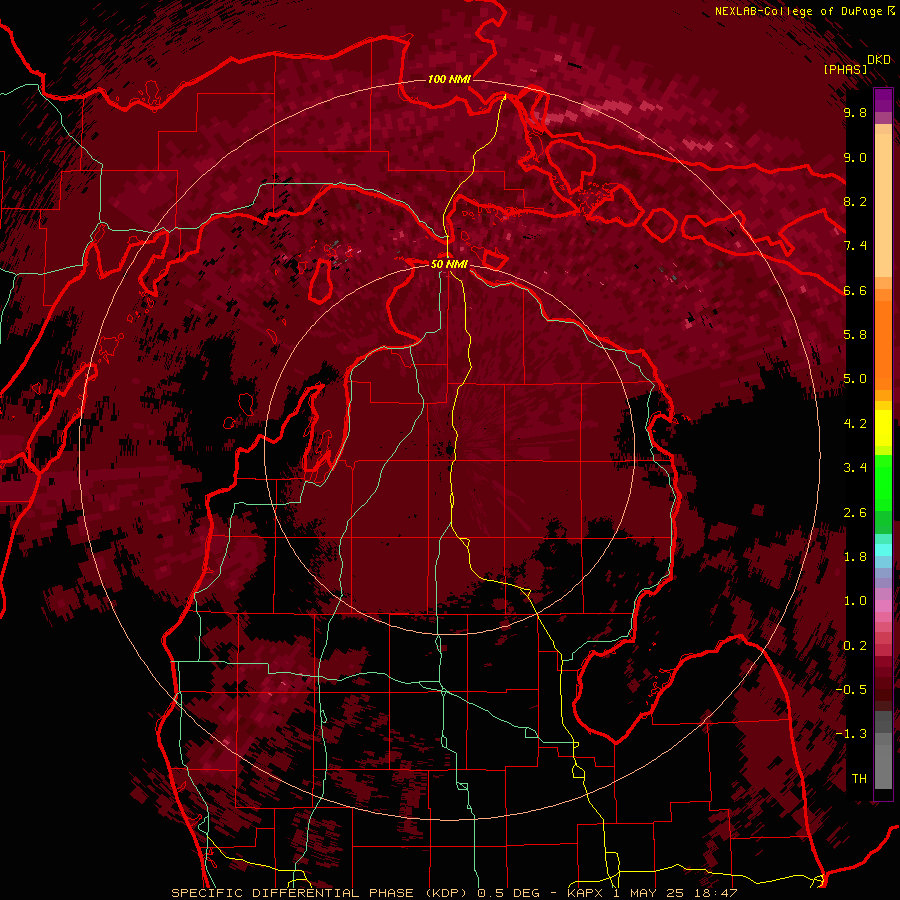This screenshot has height=900, width=900.
Task: Click the bright green band of the color bar
Action: (x=883, y=482)
